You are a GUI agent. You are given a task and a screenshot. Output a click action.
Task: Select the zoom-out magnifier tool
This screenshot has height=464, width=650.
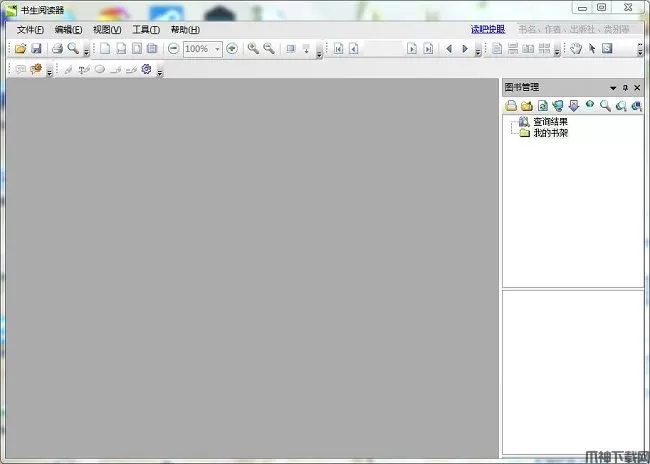coord(269,49)
